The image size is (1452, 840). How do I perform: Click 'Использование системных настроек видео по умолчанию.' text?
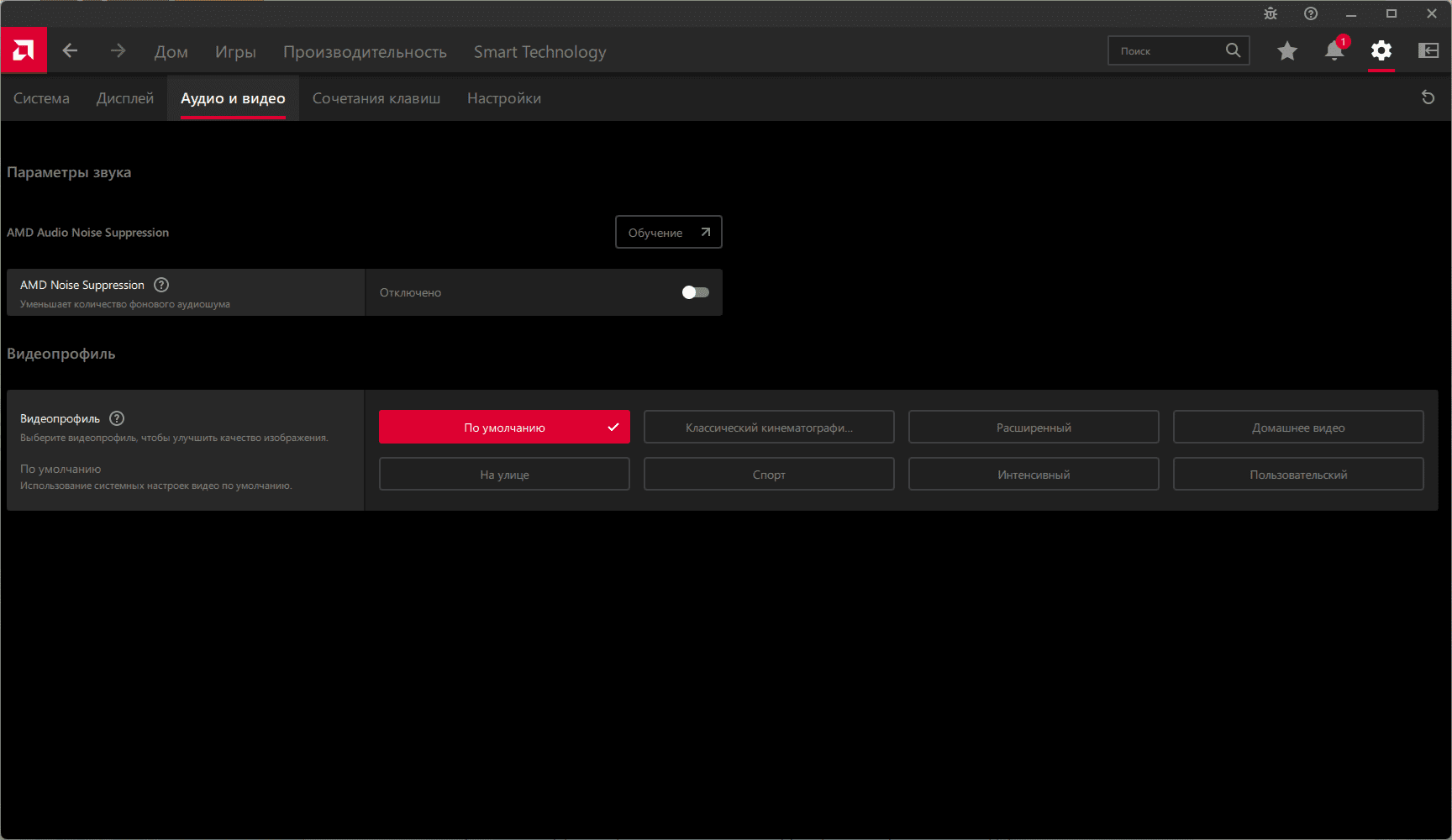pyautogui.click(x=156, y=486)
